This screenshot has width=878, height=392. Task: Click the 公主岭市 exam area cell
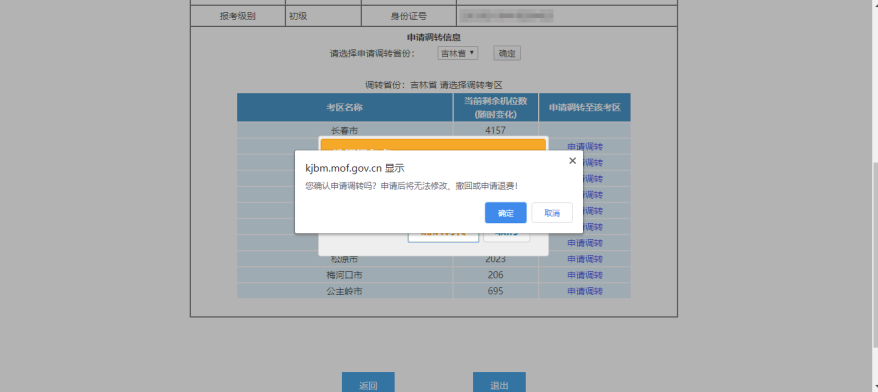point(344,291)
